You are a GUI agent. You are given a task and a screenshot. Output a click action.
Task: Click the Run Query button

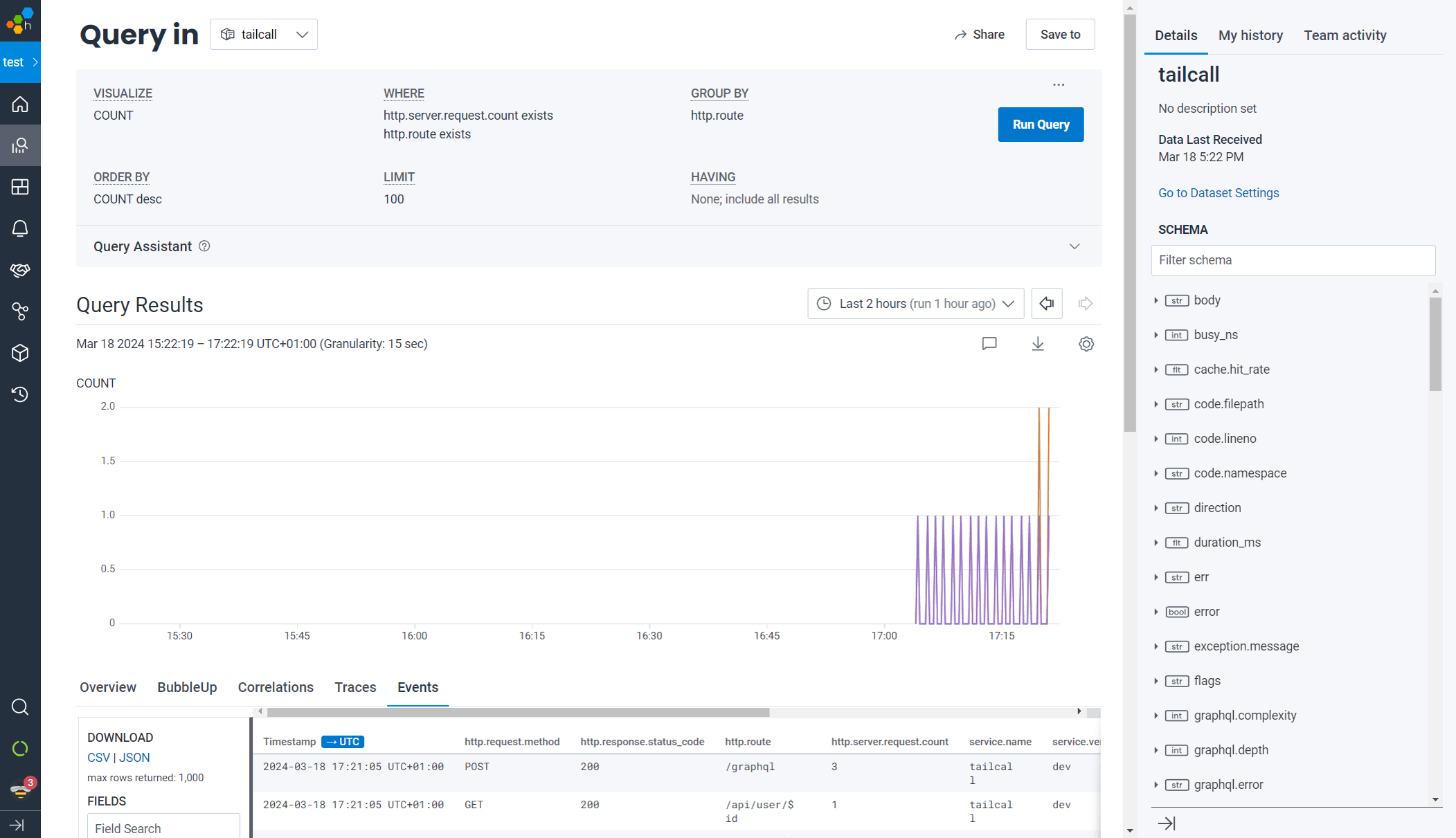coord(1041,125)
